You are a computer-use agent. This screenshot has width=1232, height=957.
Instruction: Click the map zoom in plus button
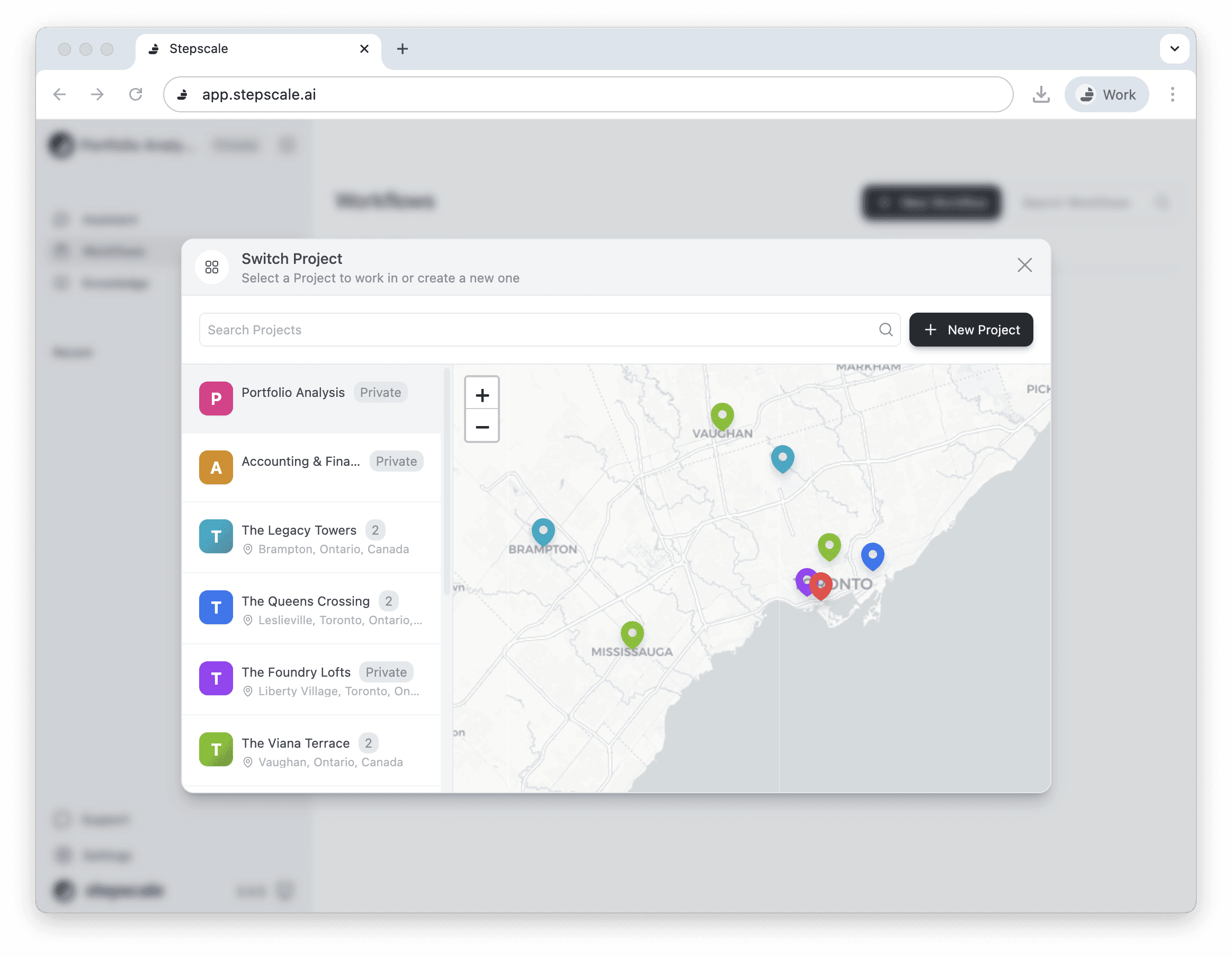point(482,395)
